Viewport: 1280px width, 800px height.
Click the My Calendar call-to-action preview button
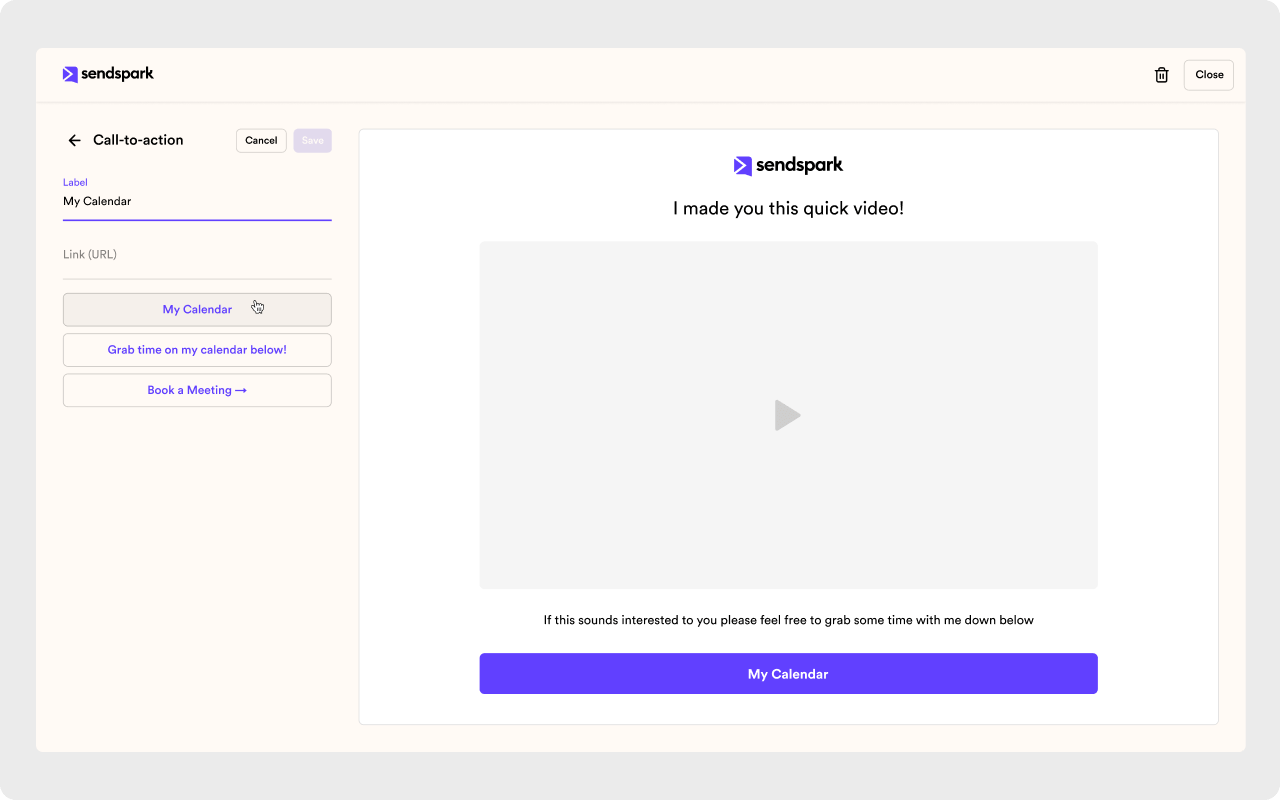pos(788,673)
